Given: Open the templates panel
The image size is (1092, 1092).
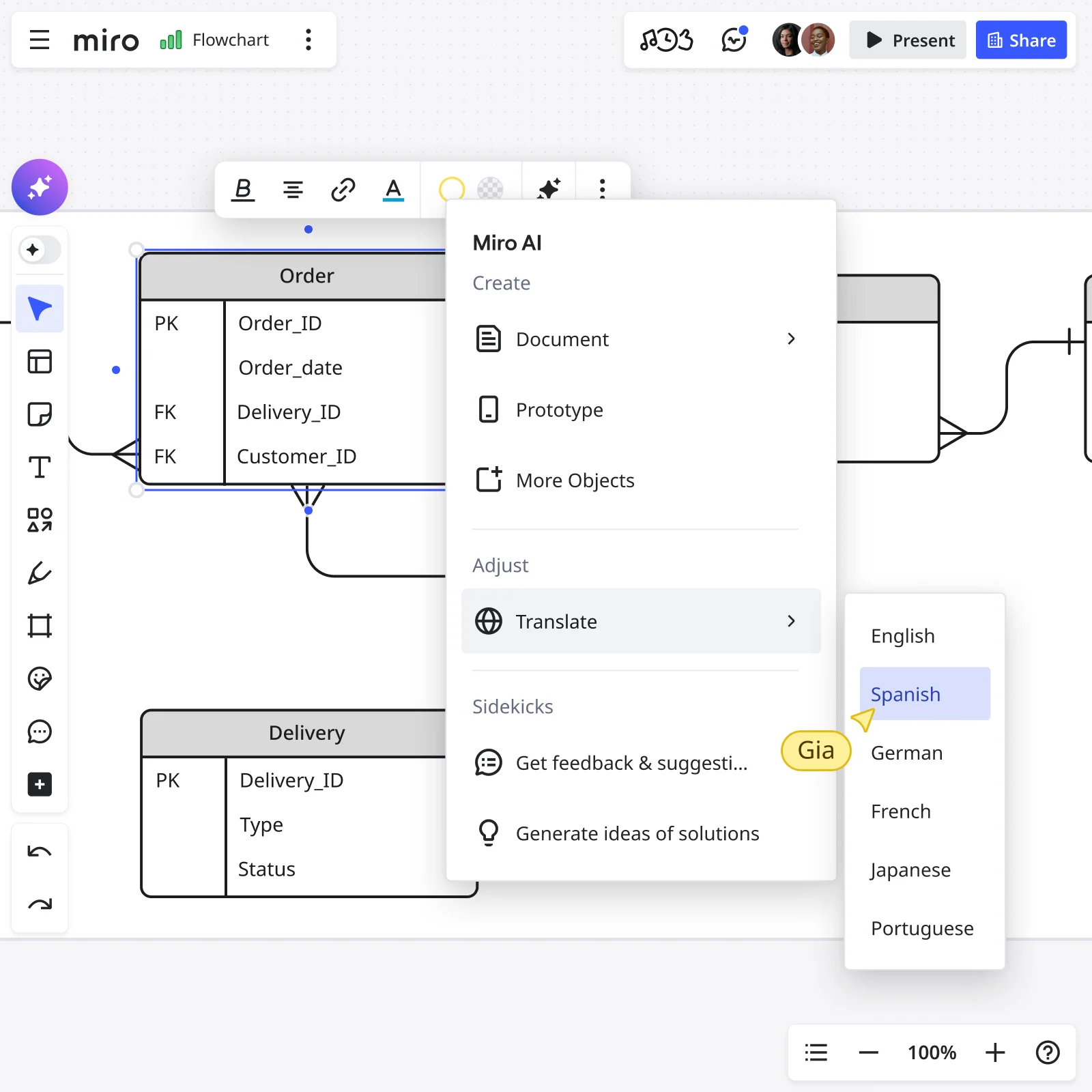Looking at the screenshot, I should 40,362.
